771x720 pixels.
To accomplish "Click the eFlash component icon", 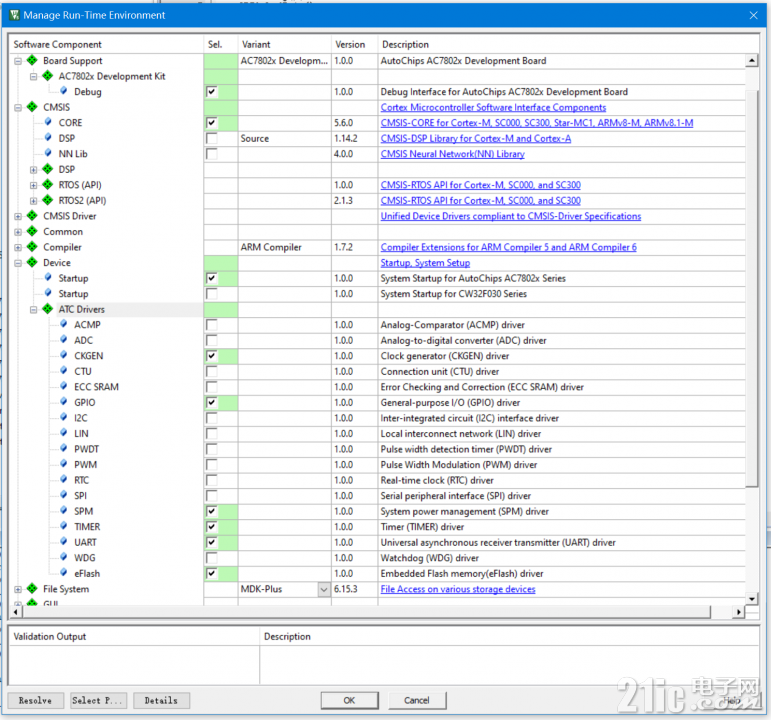I will tap(63, 573).
